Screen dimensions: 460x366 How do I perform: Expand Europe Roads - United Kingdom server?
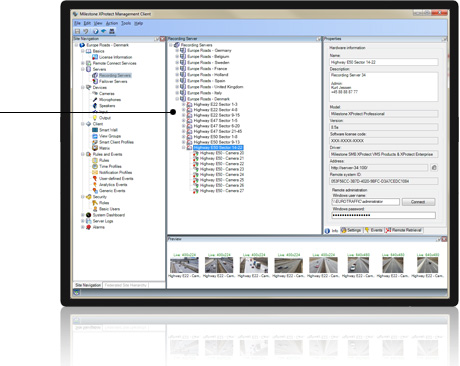click(x=177, y=87)
